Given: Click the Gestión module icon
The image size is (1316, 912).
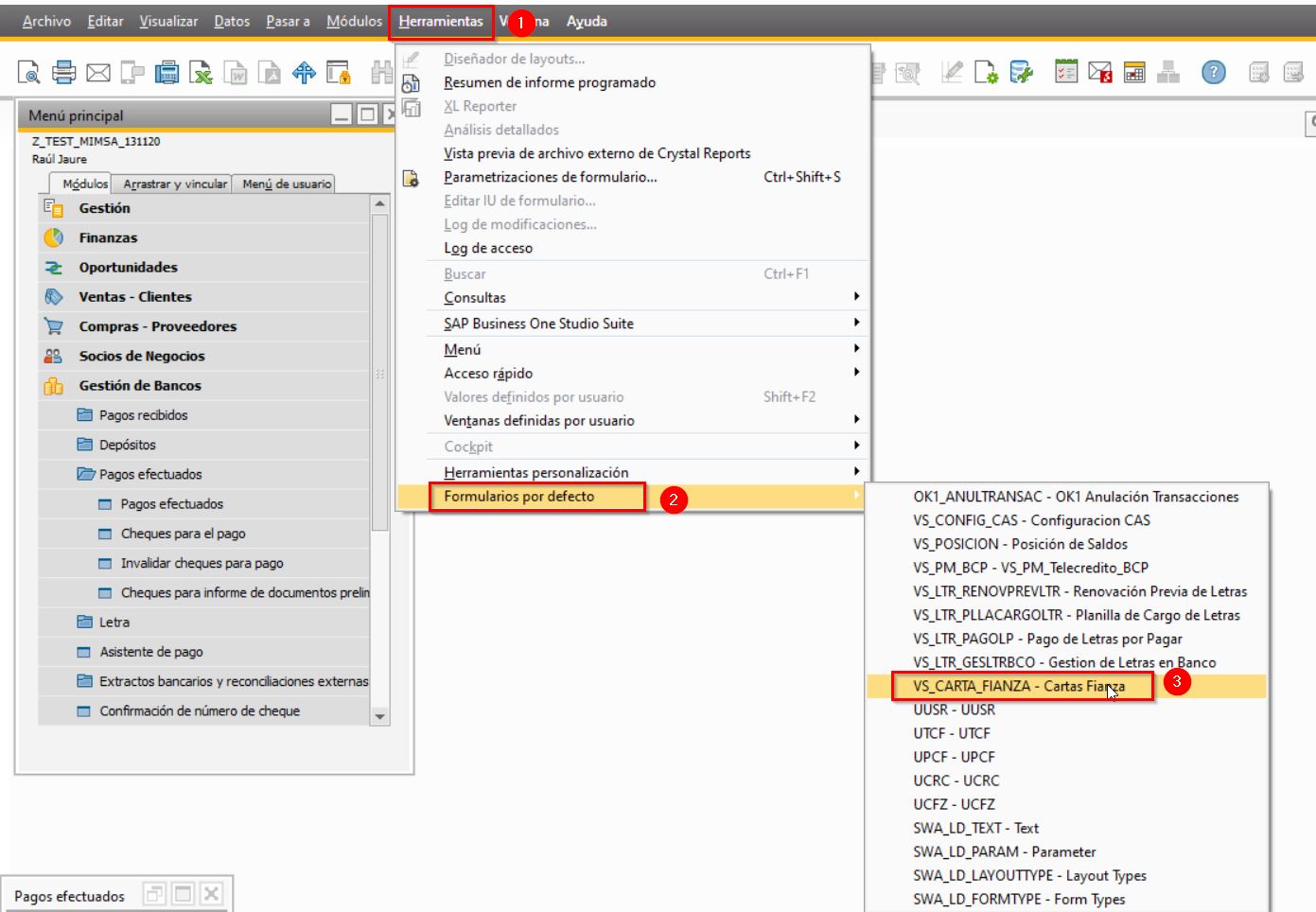Looking at the screenshot, I should pos(53,208).
